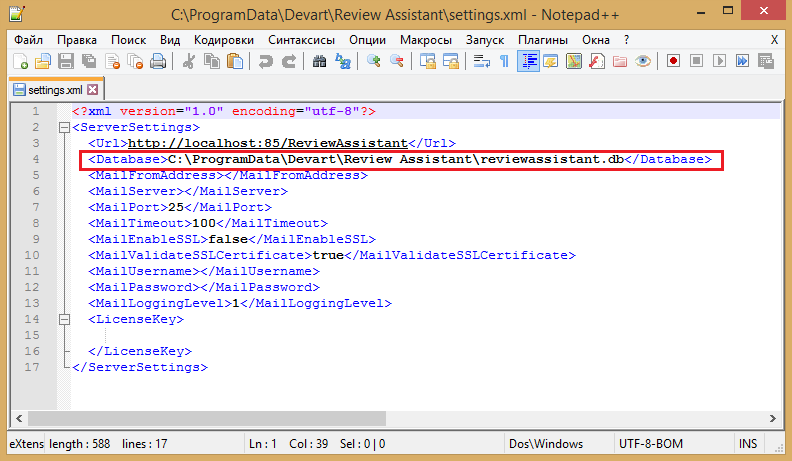Open the Плагины menu
This screenshot has width=792, height=461.
543,40
